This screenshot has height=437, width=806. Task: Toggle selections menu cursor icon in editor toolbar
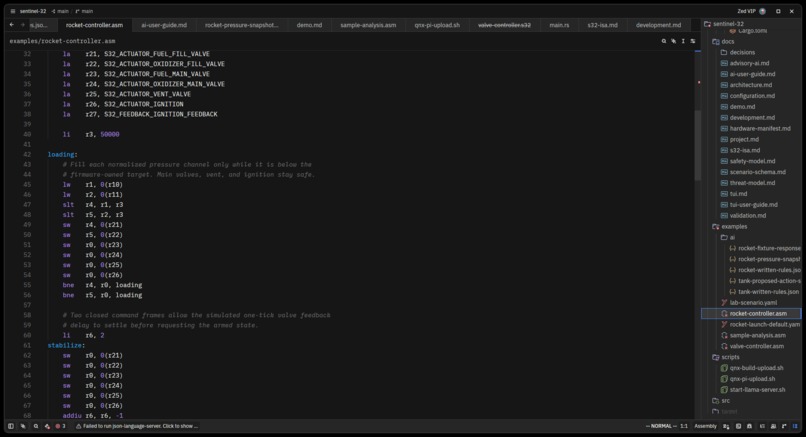pyautogui.click(x=683, y=41)
